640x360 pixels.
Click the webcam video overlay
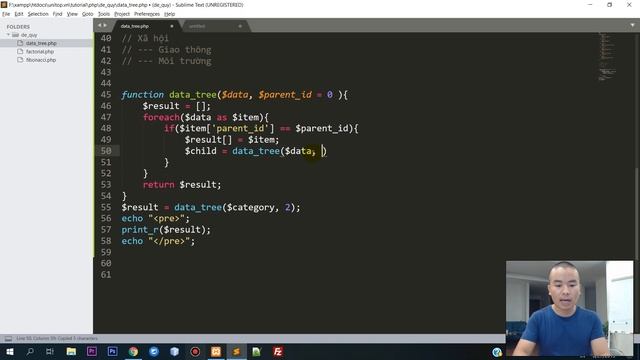pos(570,308)
